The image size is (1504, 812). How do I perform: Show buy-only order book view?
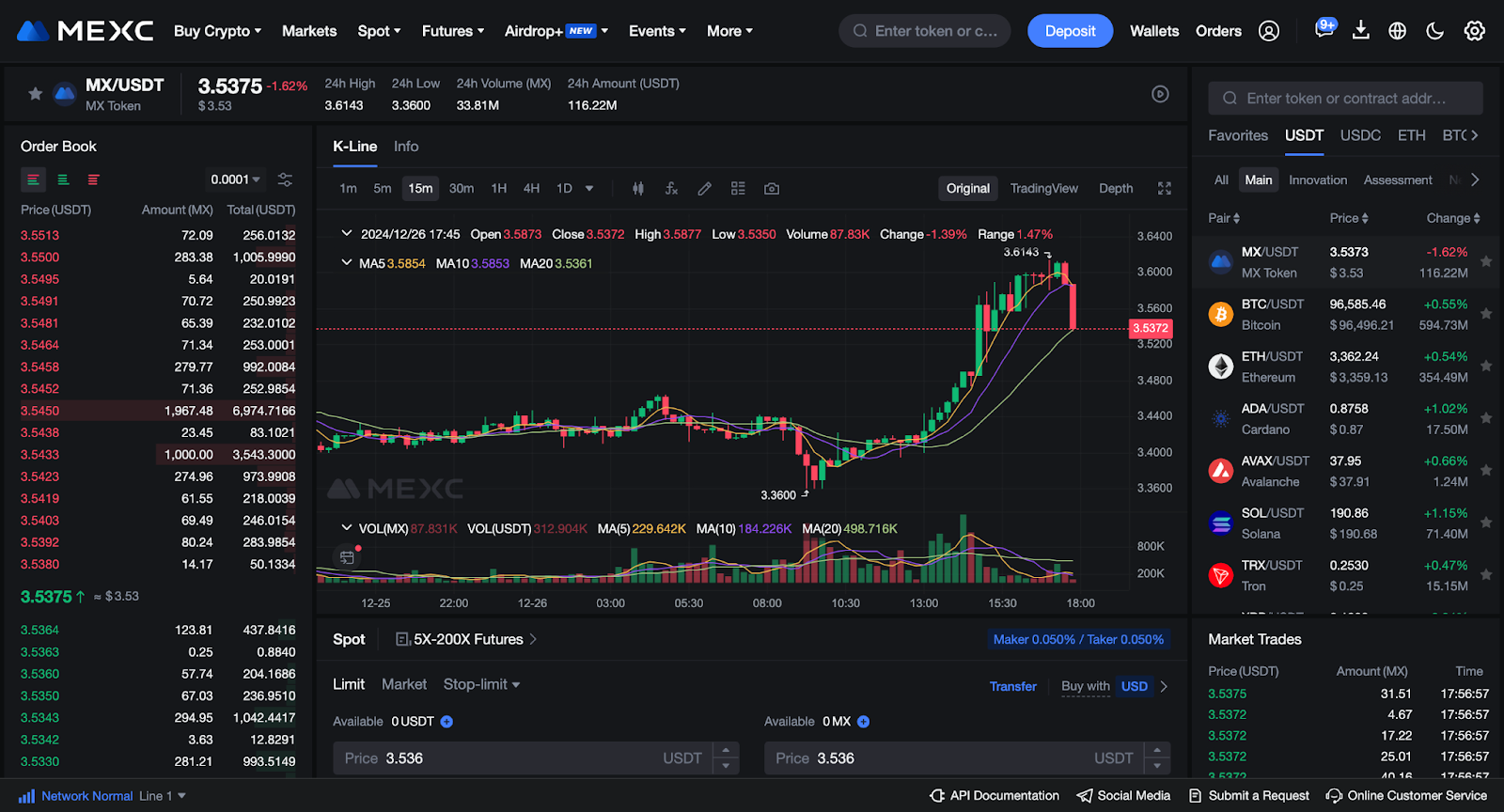pyautogui.click(x=63, y=180)
